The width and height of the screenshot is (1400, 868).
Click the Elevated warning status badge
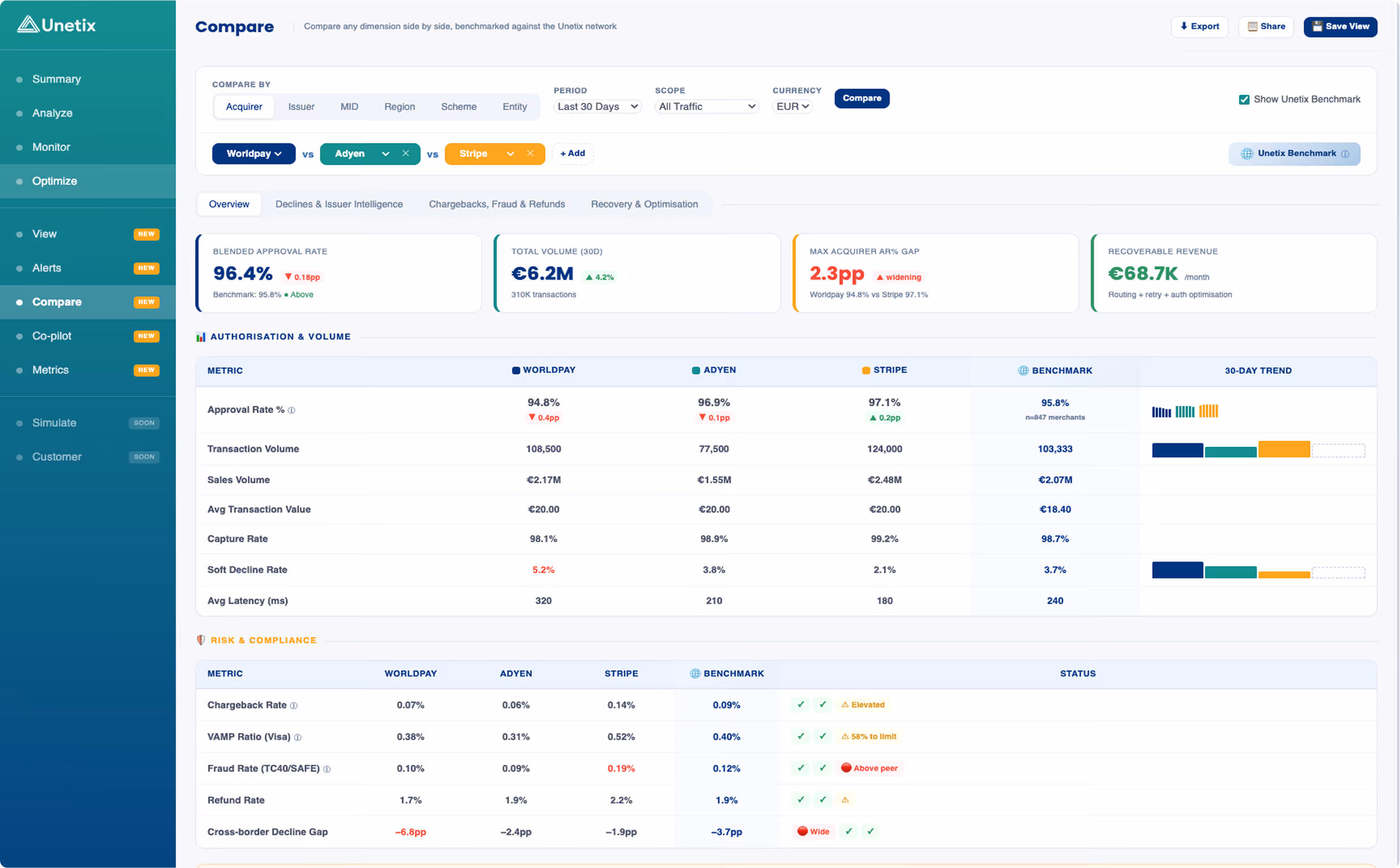(x=863, y=705)
